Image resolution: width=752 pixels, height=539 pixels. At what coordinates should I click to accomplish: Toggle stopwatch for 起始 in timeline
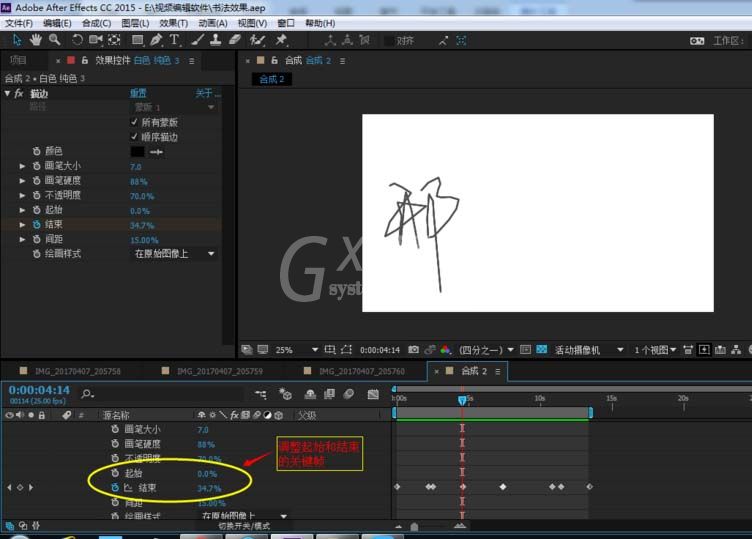coord(115,473)
